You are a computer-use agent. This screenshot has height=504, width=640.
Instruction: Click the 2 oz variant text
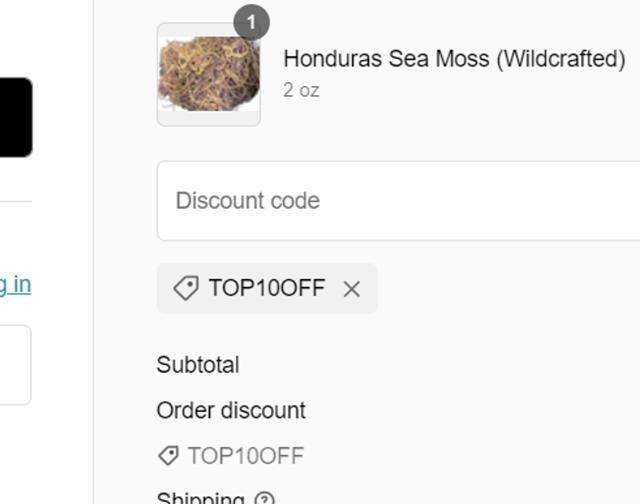click(301, 90)
